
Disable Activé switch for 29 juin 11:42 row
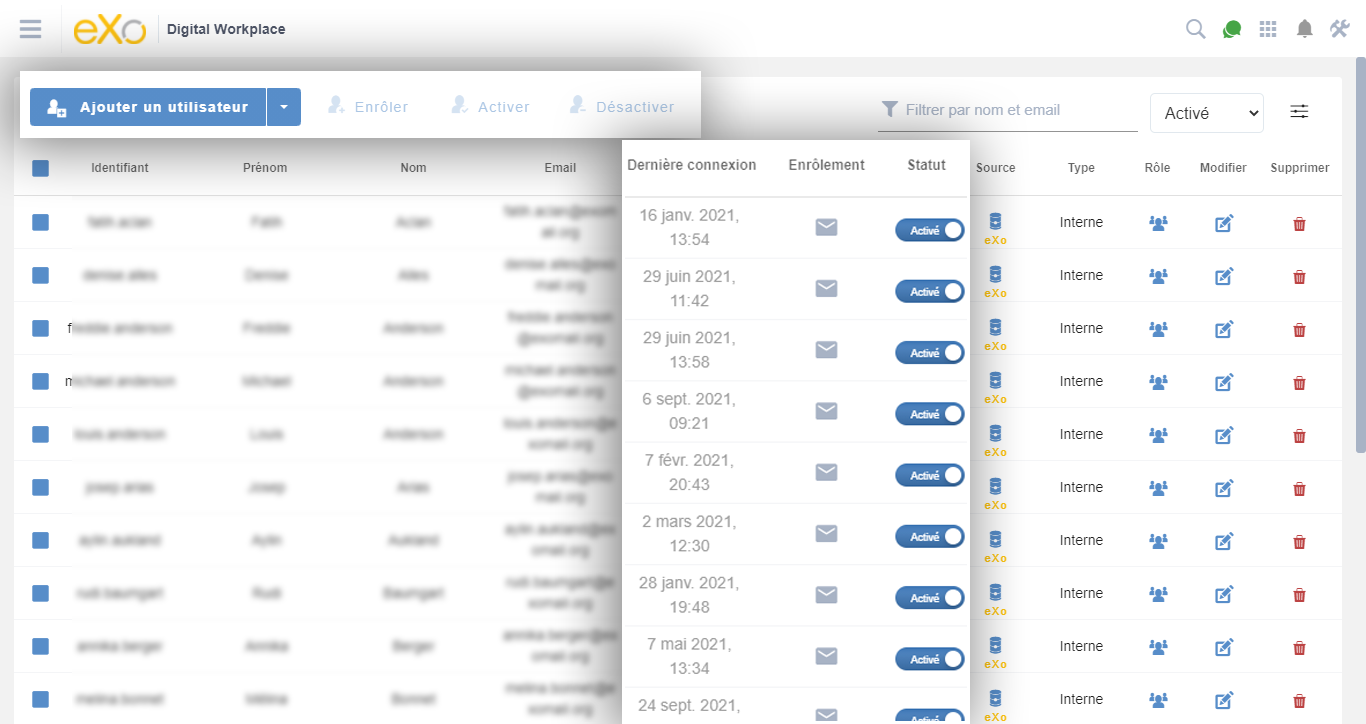[930, 291]
